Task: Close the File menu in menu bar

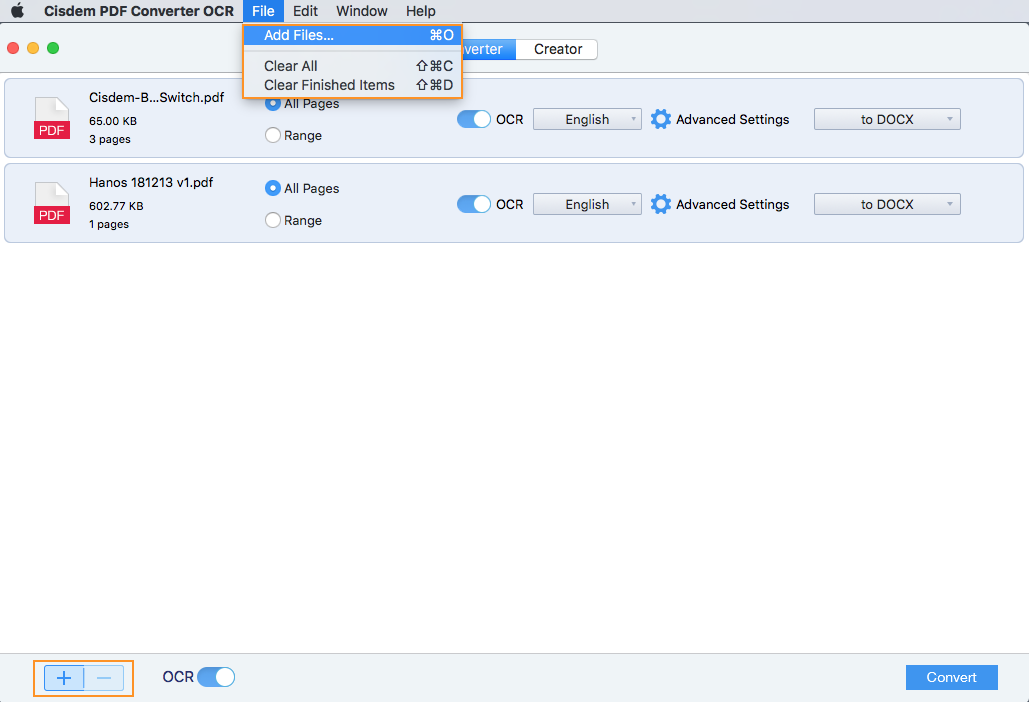Action: point(263,10)
